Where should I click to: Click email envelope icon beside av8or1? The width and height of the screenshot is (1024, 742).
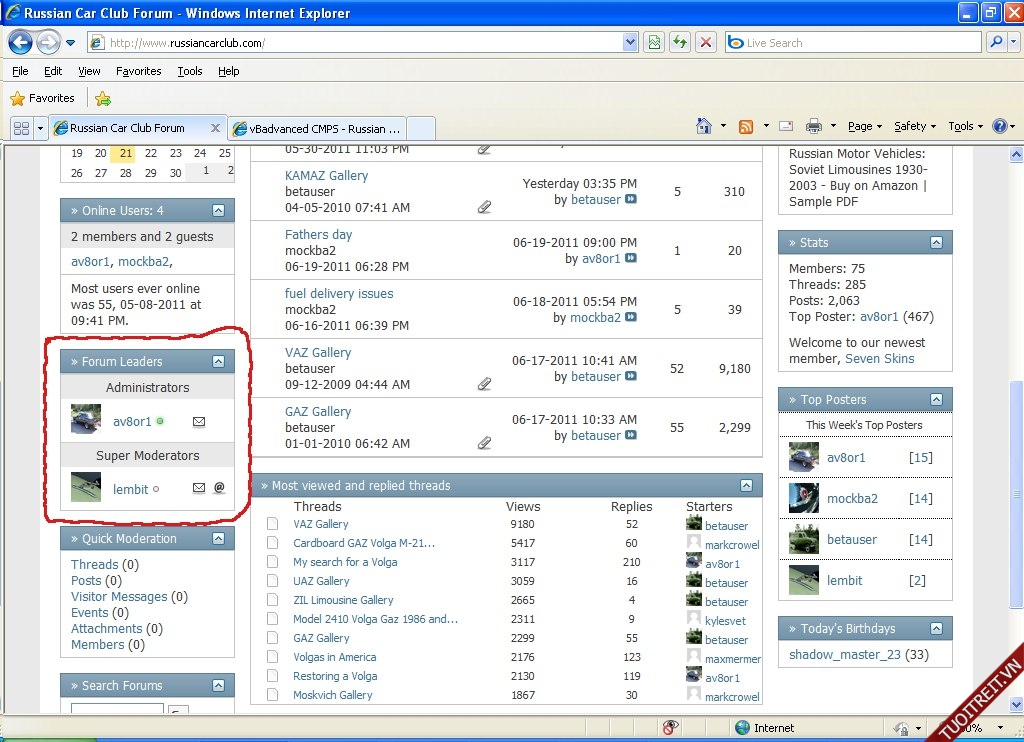coord(199,422)
